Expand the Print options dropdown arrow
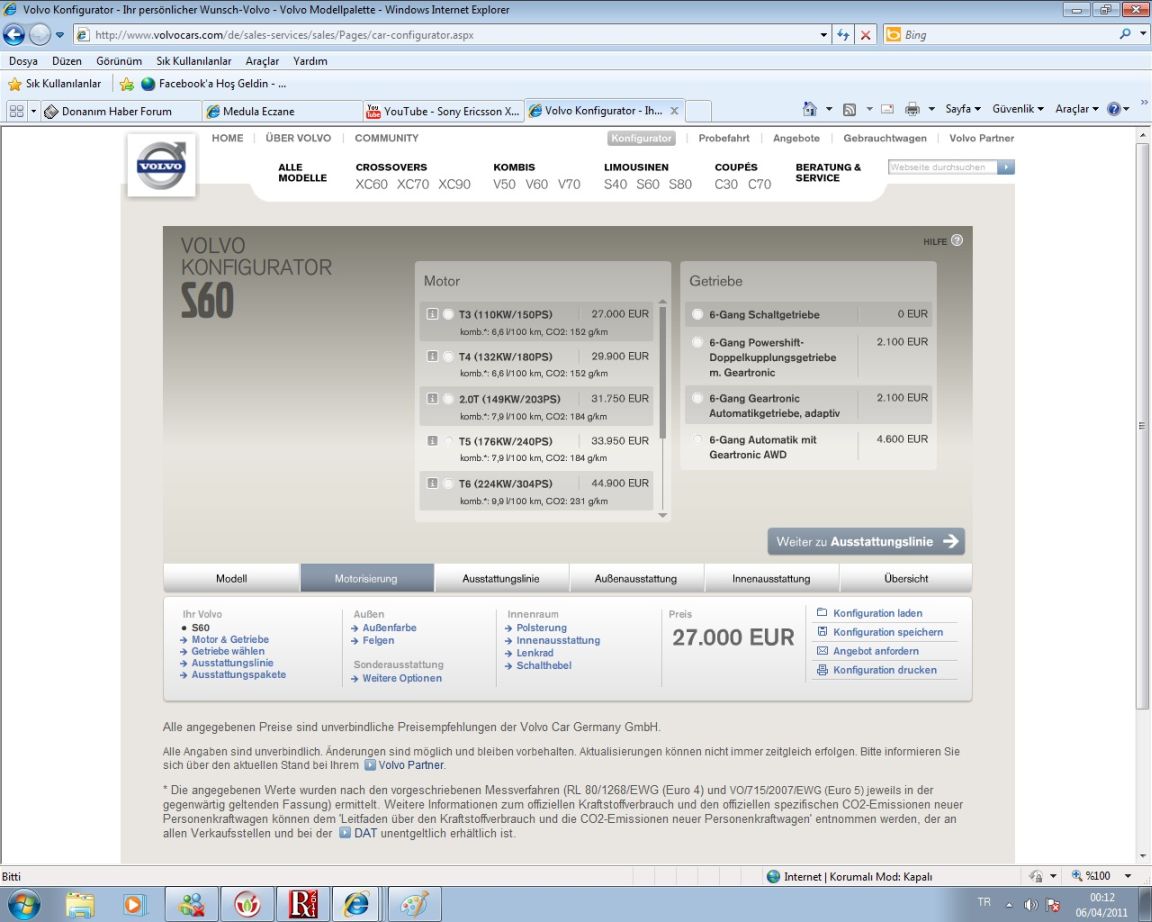Viewport: 1152px width, 922px height. coord(931,109)
